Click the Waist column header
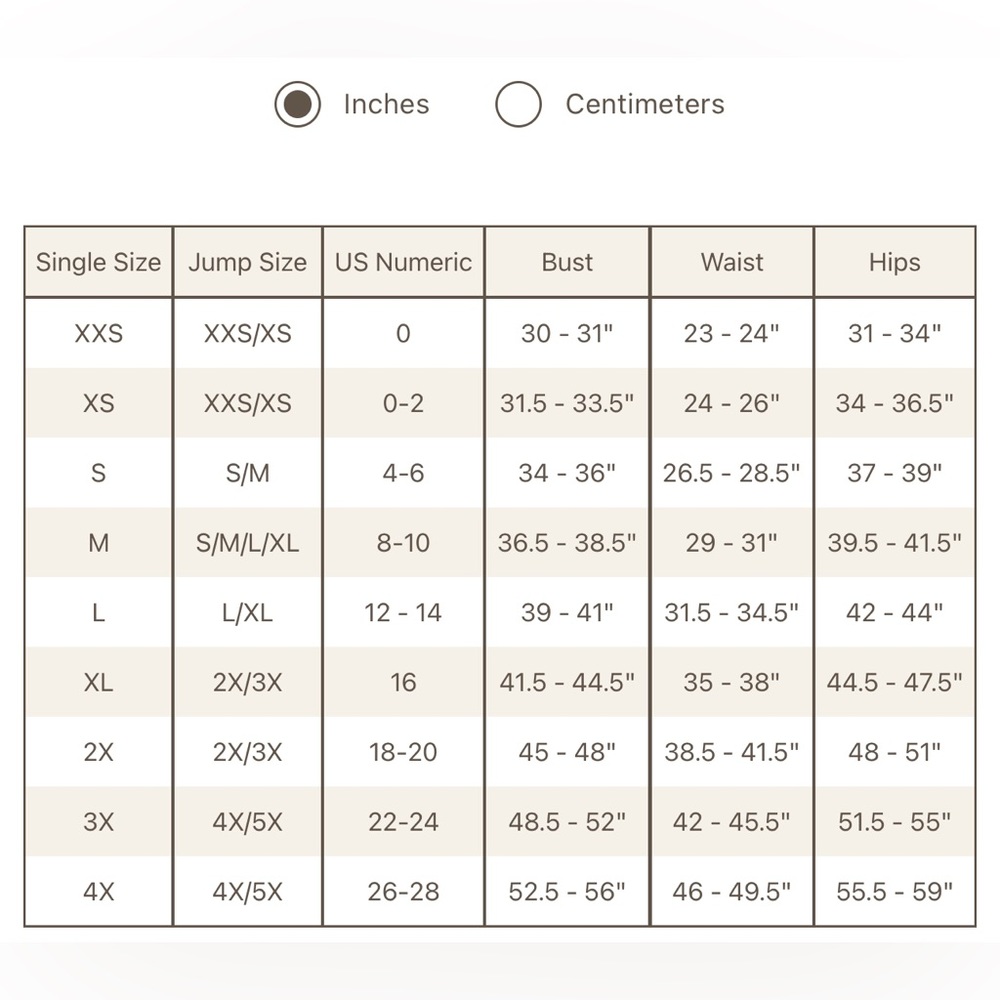The height and width of the screenshot is (1000, 1000). tap(732, 262)
